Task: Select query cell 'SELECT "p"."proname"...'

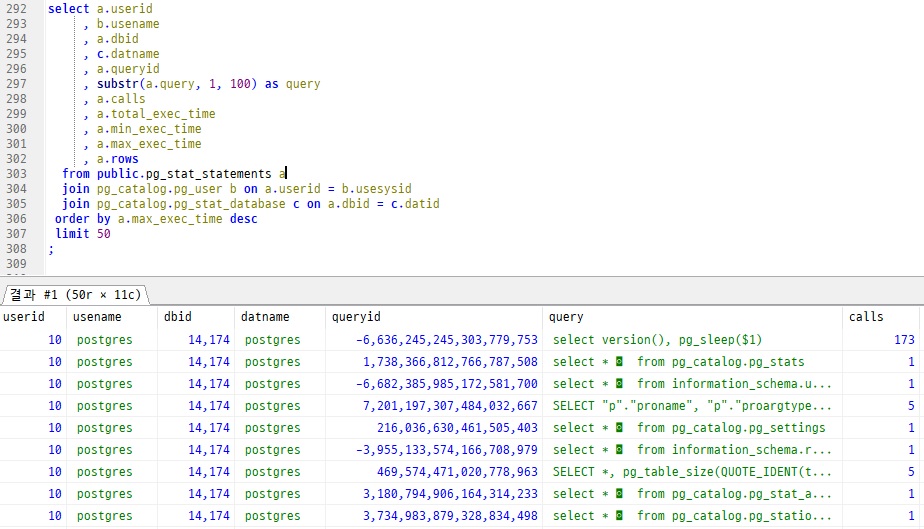Action: click(692, 406)
